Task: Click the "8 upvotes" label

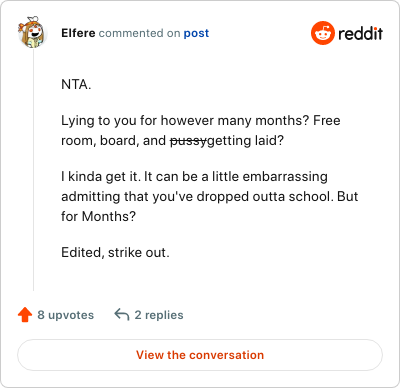Action: point(66,315)
